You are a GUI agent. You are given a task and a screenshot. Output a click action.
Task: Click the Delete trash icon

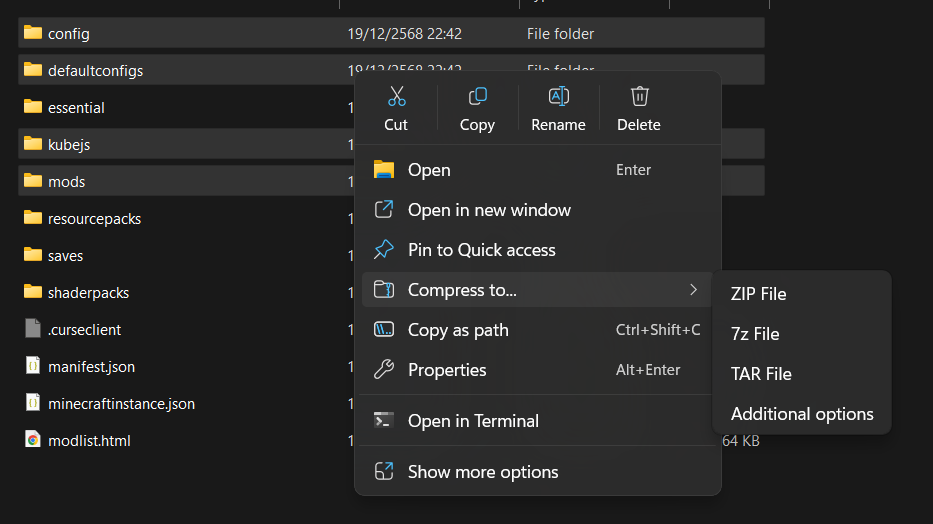(639, 97)
